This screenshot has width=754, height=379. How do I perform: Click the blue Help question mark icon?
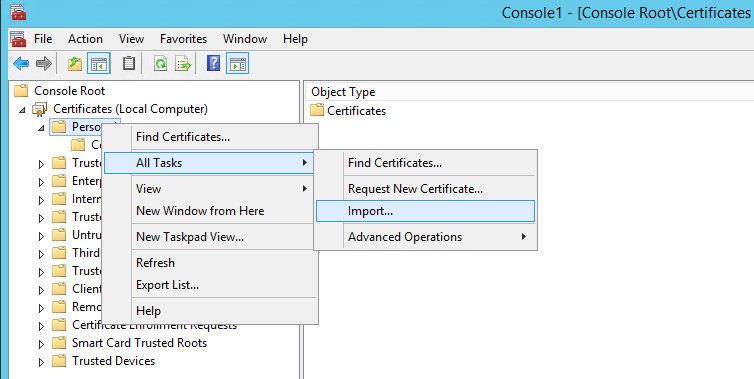coord(213,63)
